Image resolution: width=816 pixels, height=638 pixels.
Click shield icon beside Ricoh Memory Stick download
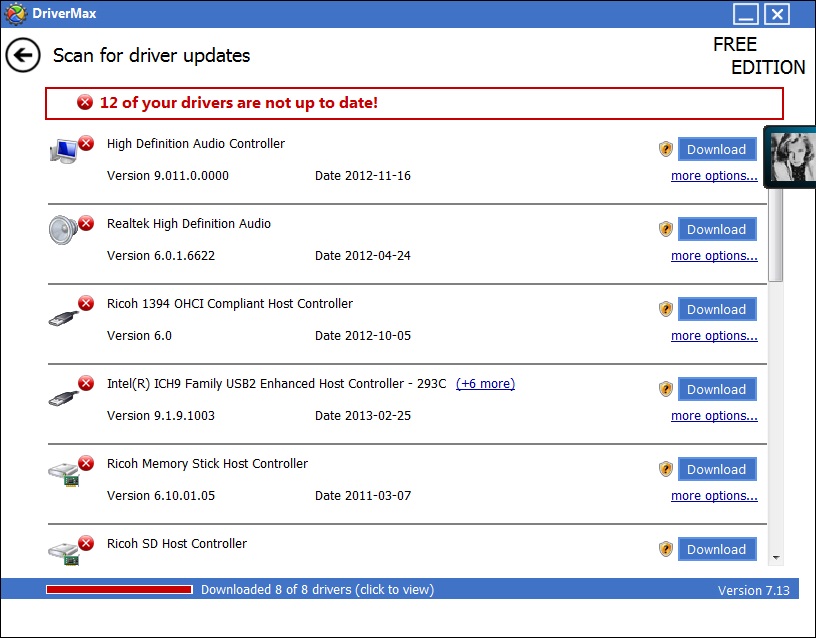(666, 469)
